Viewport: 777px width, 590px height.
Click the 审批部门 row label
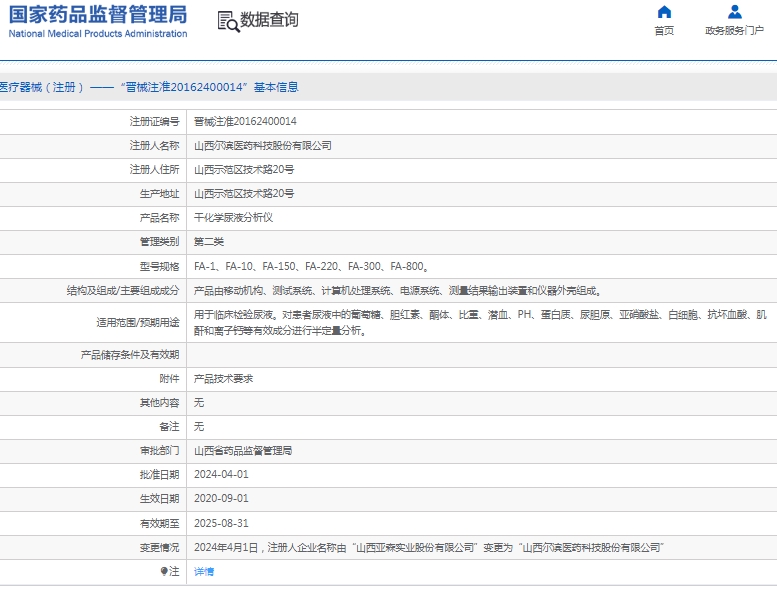coord(159,451)
